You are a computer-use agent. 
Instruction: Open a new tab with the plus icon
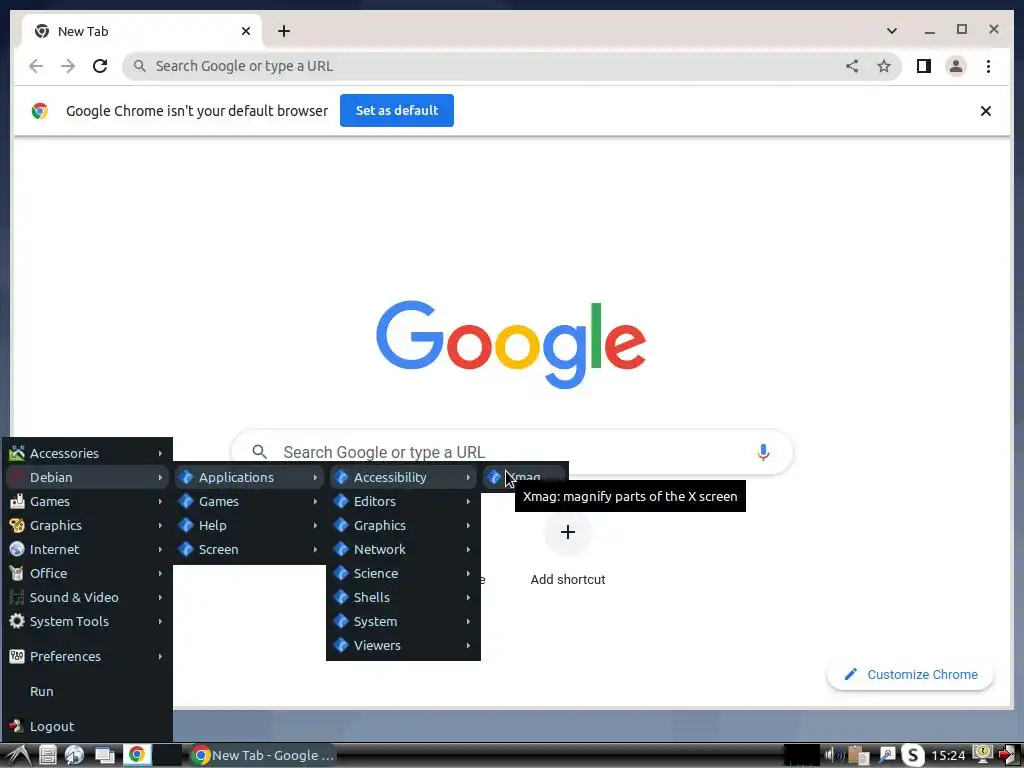click(x=283, y=31)
